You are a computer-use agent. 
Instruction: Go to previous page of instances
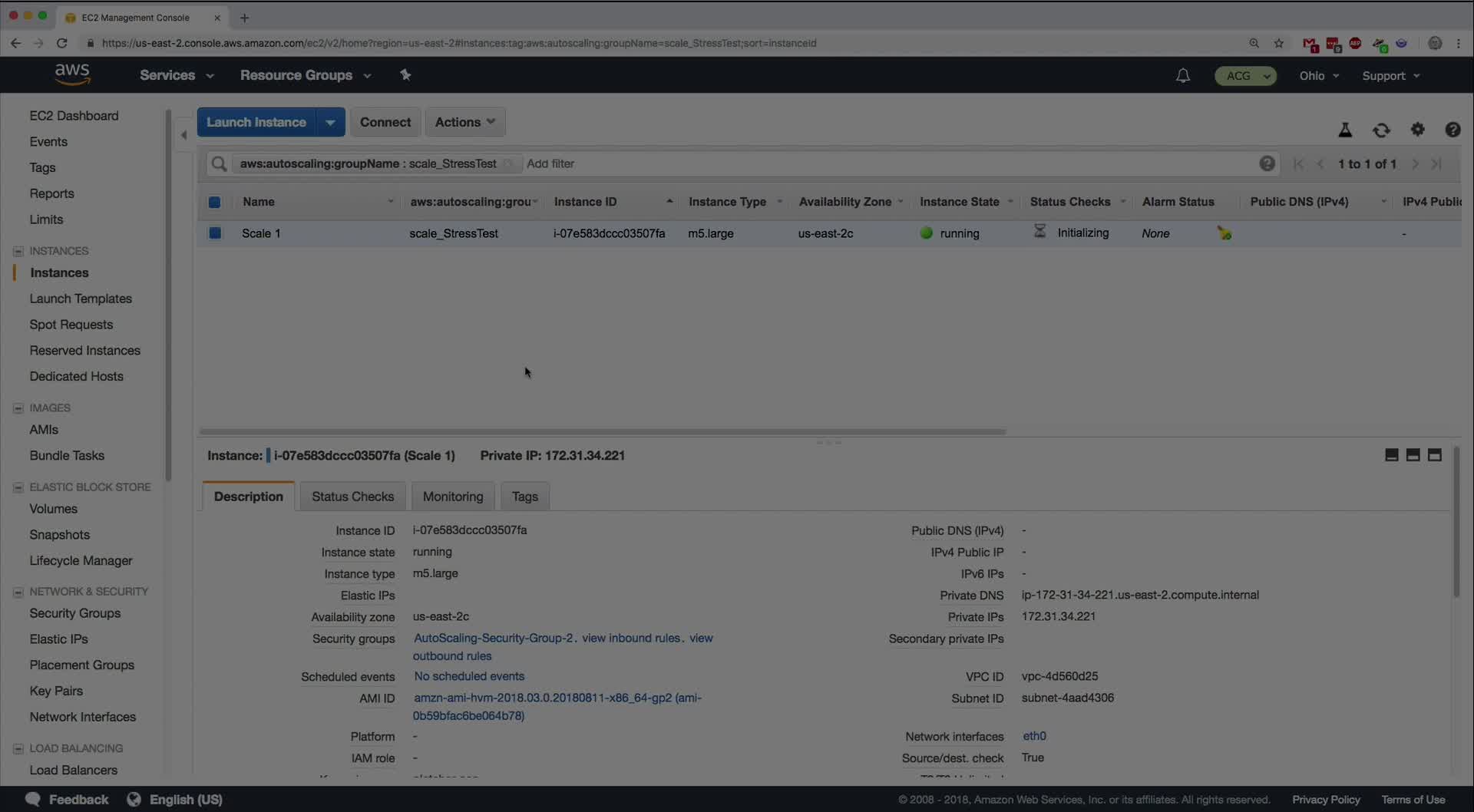[x=1320, y=163]
